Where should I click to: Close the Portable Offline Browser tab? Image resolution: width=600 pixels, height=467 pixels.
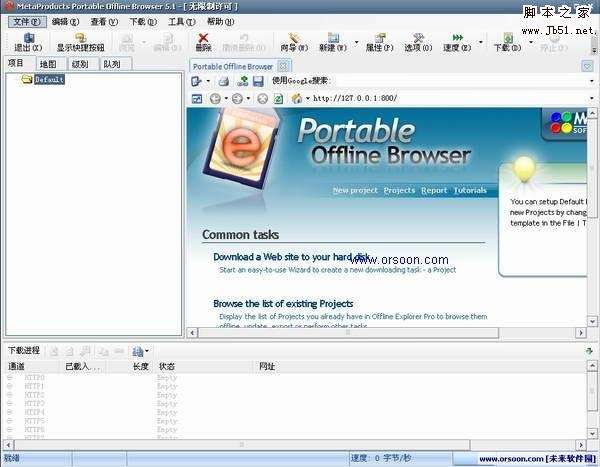tap(283, 66)
